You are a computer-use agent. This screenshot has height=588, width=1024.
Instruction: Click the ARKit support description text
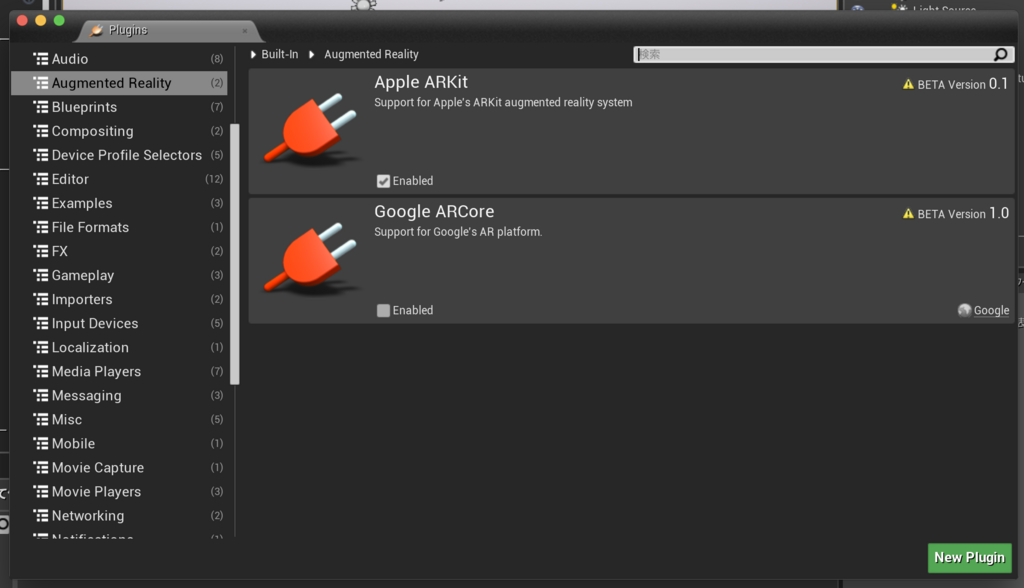(503, 103)
